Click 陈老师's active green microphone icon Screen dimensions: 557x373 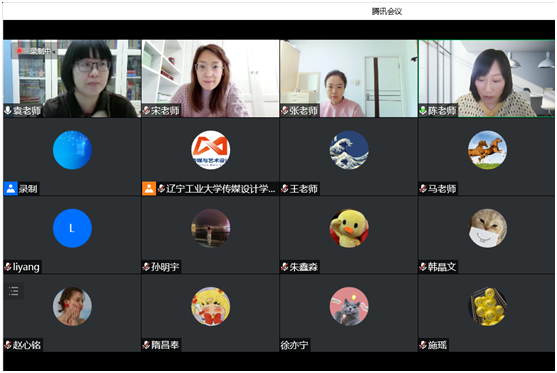click(423, 110)
